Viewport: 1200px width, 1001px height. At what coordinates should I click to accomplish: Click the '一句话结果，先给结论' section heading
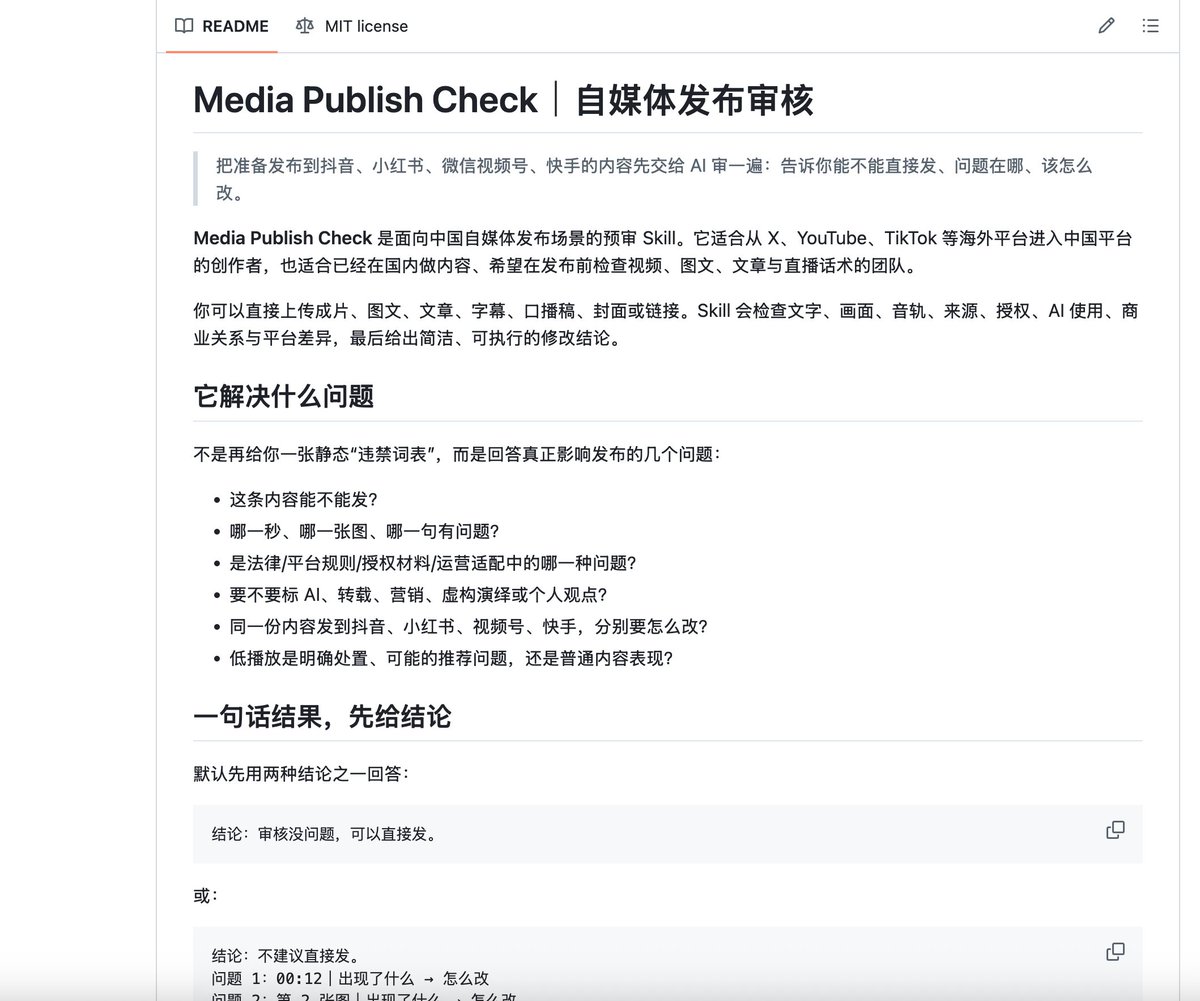[322, 716]
